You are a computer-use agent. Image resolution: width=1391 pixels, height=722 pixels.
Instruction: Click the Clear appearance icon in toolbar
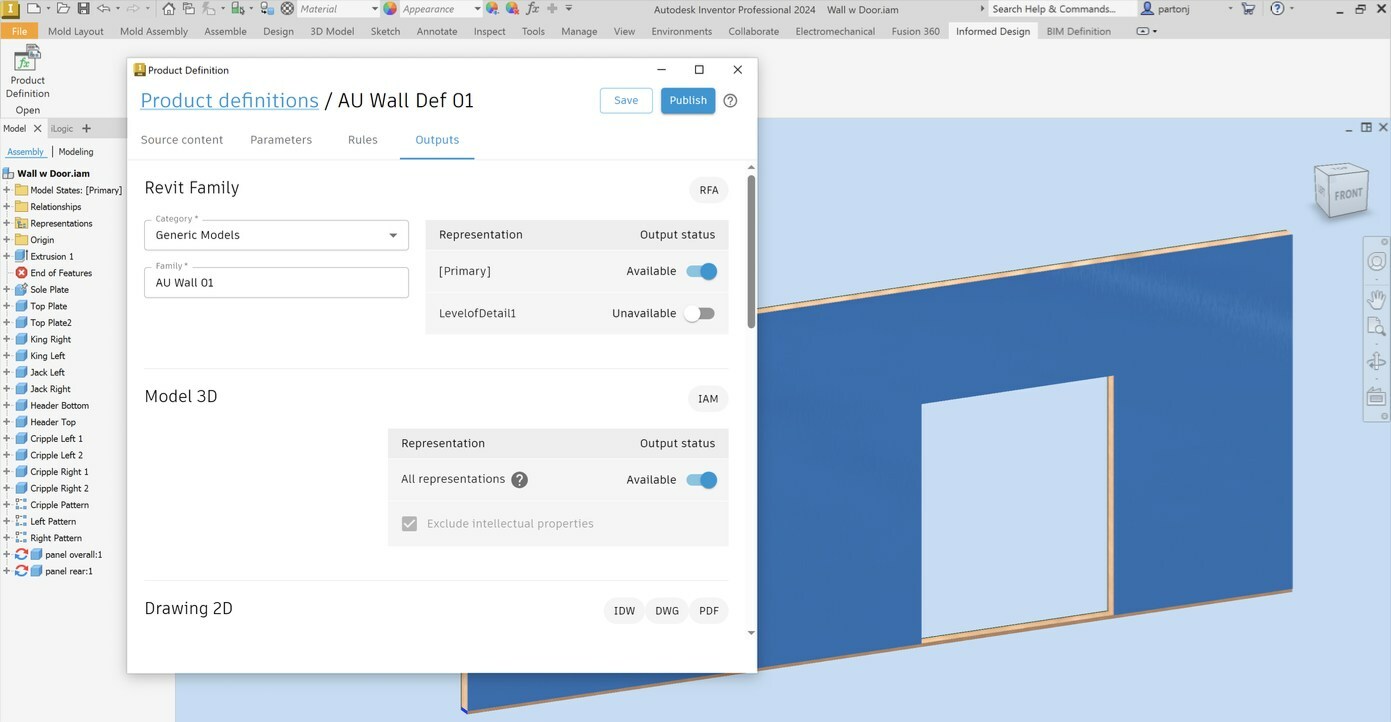pos(512,8)
